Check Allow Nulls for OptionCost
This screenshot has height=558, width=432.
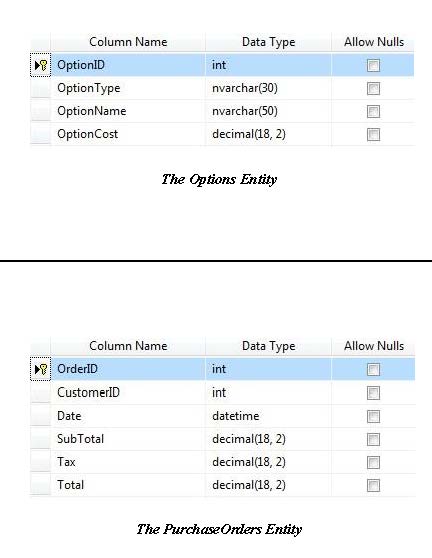click(373, 135)
